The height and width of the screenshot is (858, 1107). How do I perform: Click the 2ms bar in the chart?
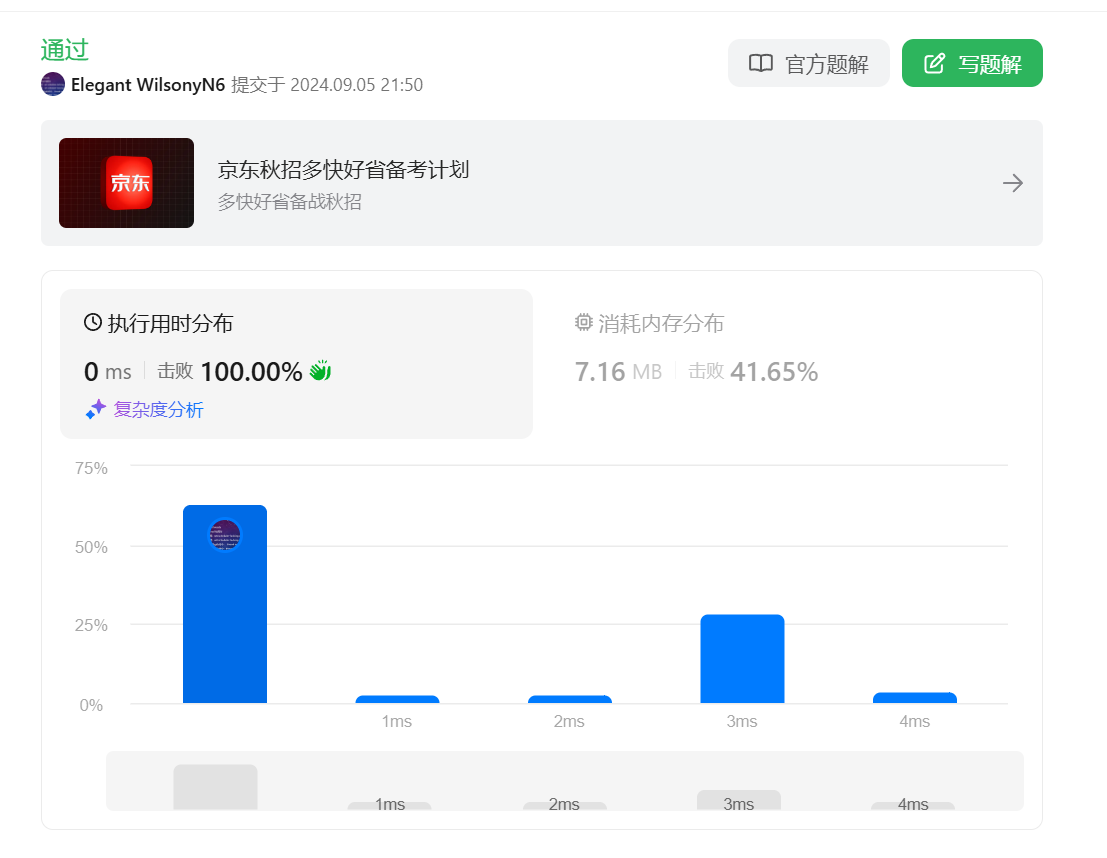point(570,699)
